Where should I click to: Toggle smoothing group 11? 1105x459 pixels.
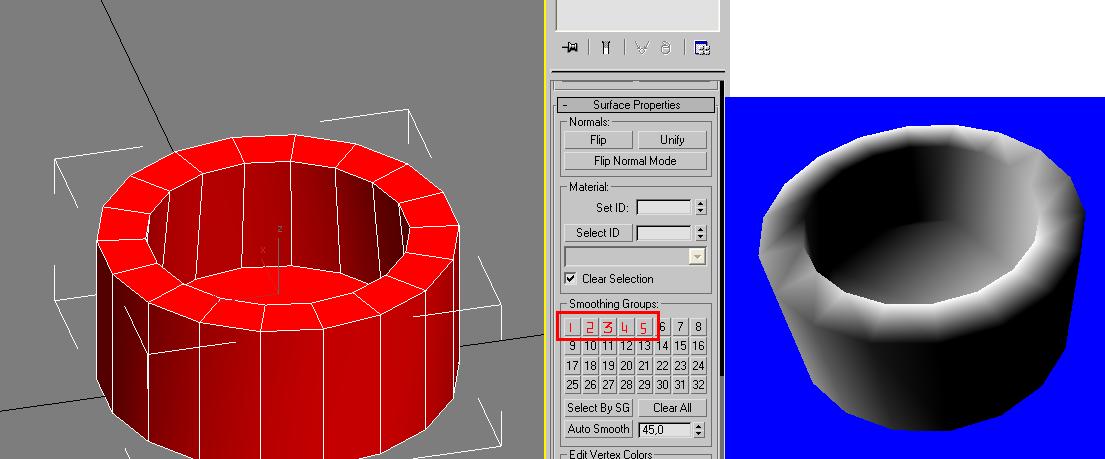pos(608,346)
